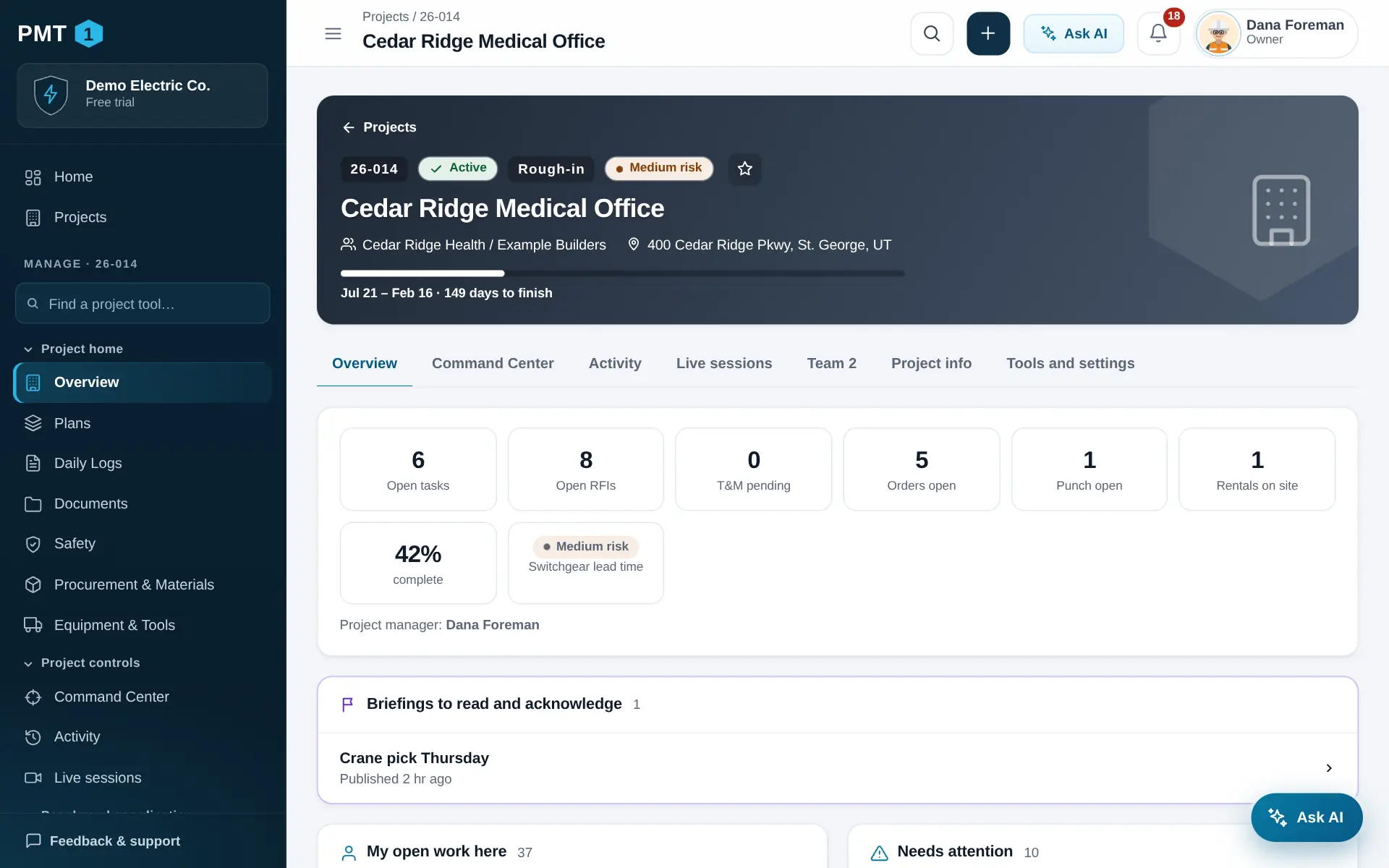
Task: Click the floating Ask AI button
Action: tap(1307, 817)
